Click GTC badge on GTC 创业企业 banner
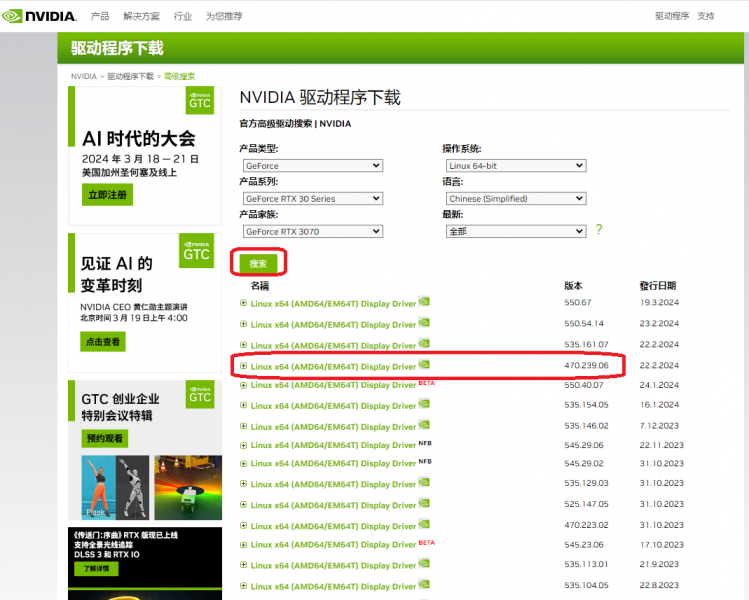This screenshot has width=749, height=600. (200, 395)
